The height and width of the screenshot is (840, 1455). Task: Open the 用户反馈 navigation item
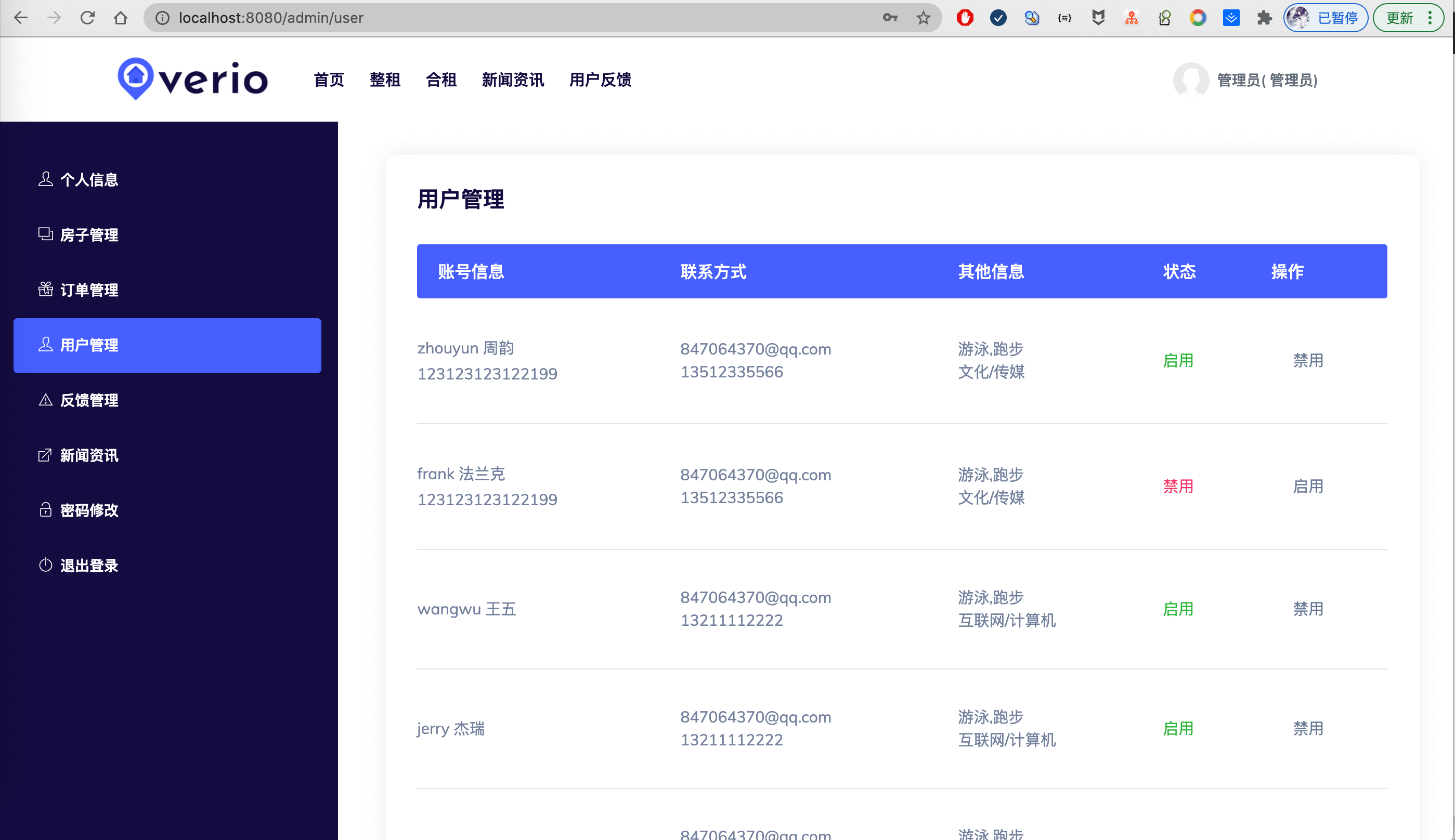click(600, 80)
